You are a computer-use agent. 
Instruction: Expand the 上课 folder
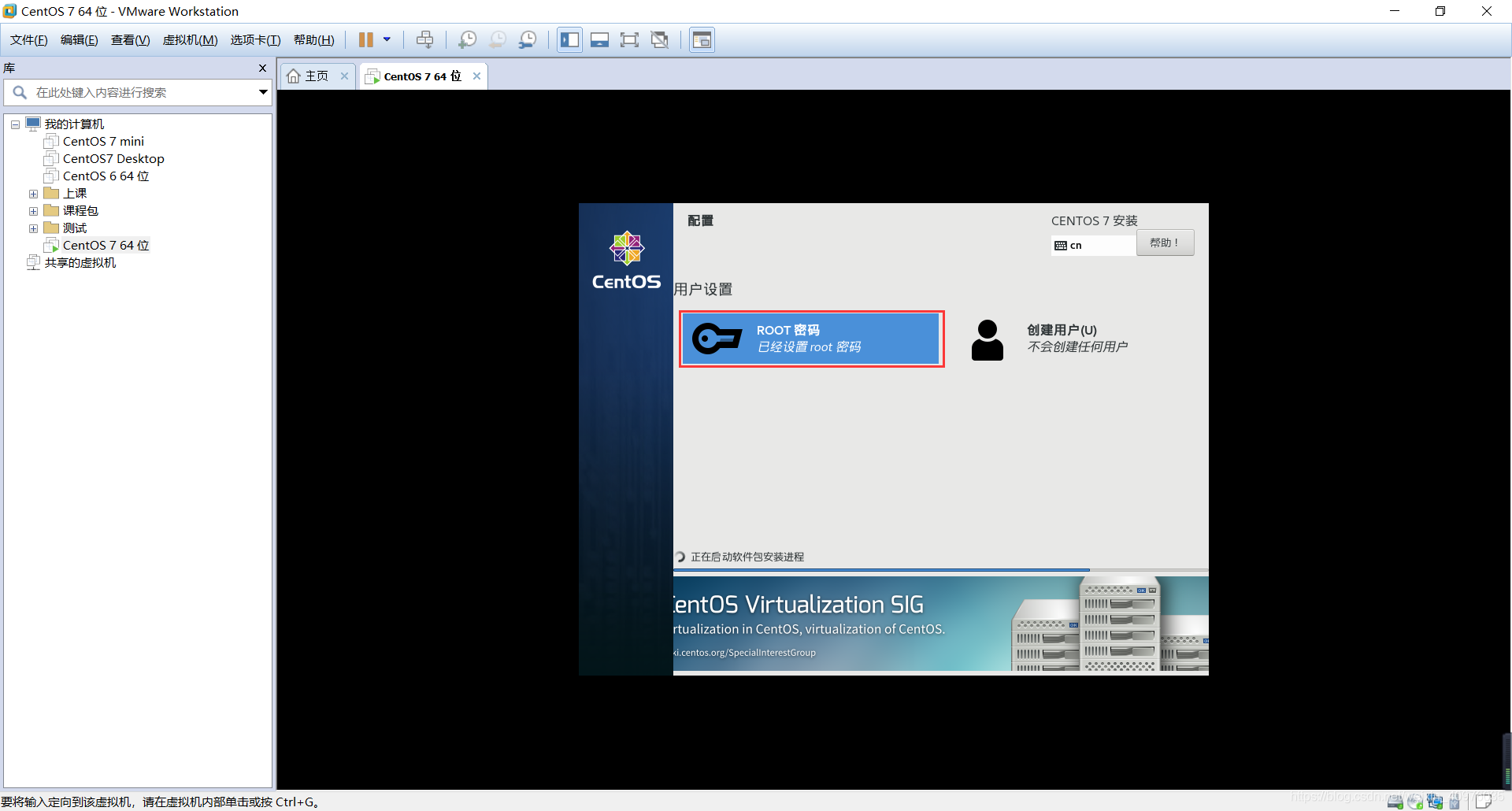pos(33,194)
